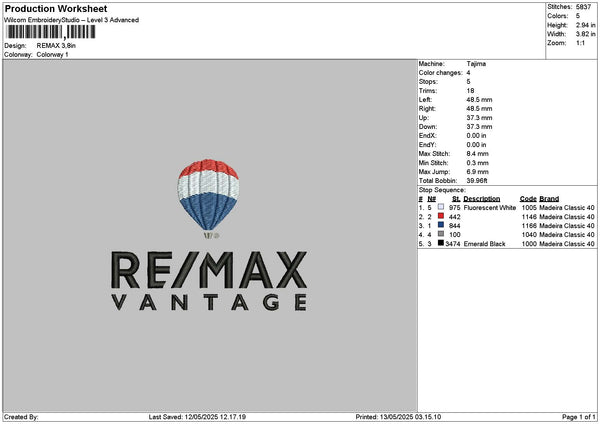
Task: Click the Description column header
Action: click(481, 199)
